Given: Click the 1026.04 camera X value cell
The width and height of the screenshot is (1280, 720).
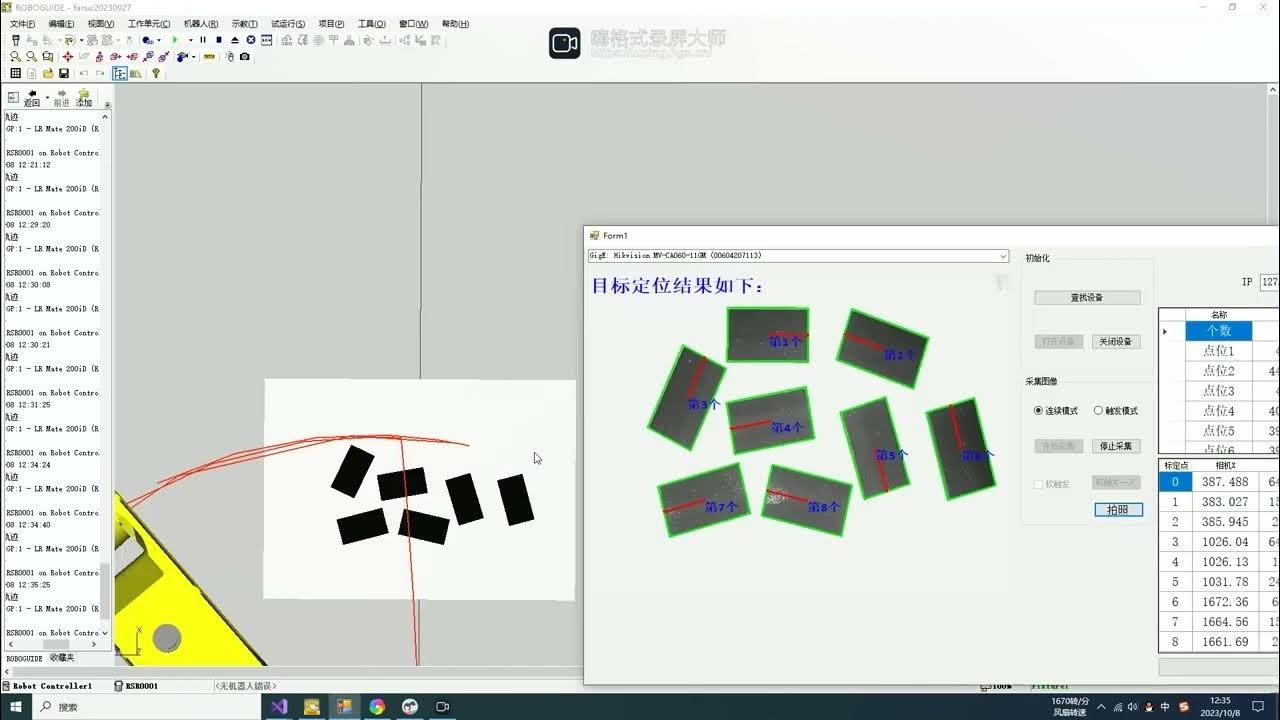Looking at the screenshot, I should tap(1225, 542).
